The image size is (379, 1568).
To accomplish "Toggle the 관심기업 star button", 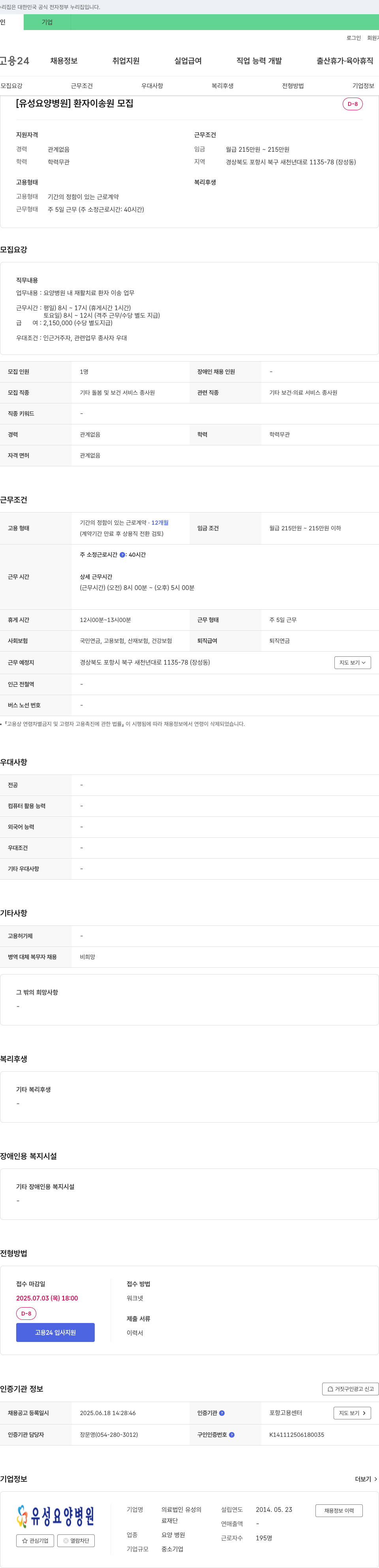I will (x=35, y=1541).
